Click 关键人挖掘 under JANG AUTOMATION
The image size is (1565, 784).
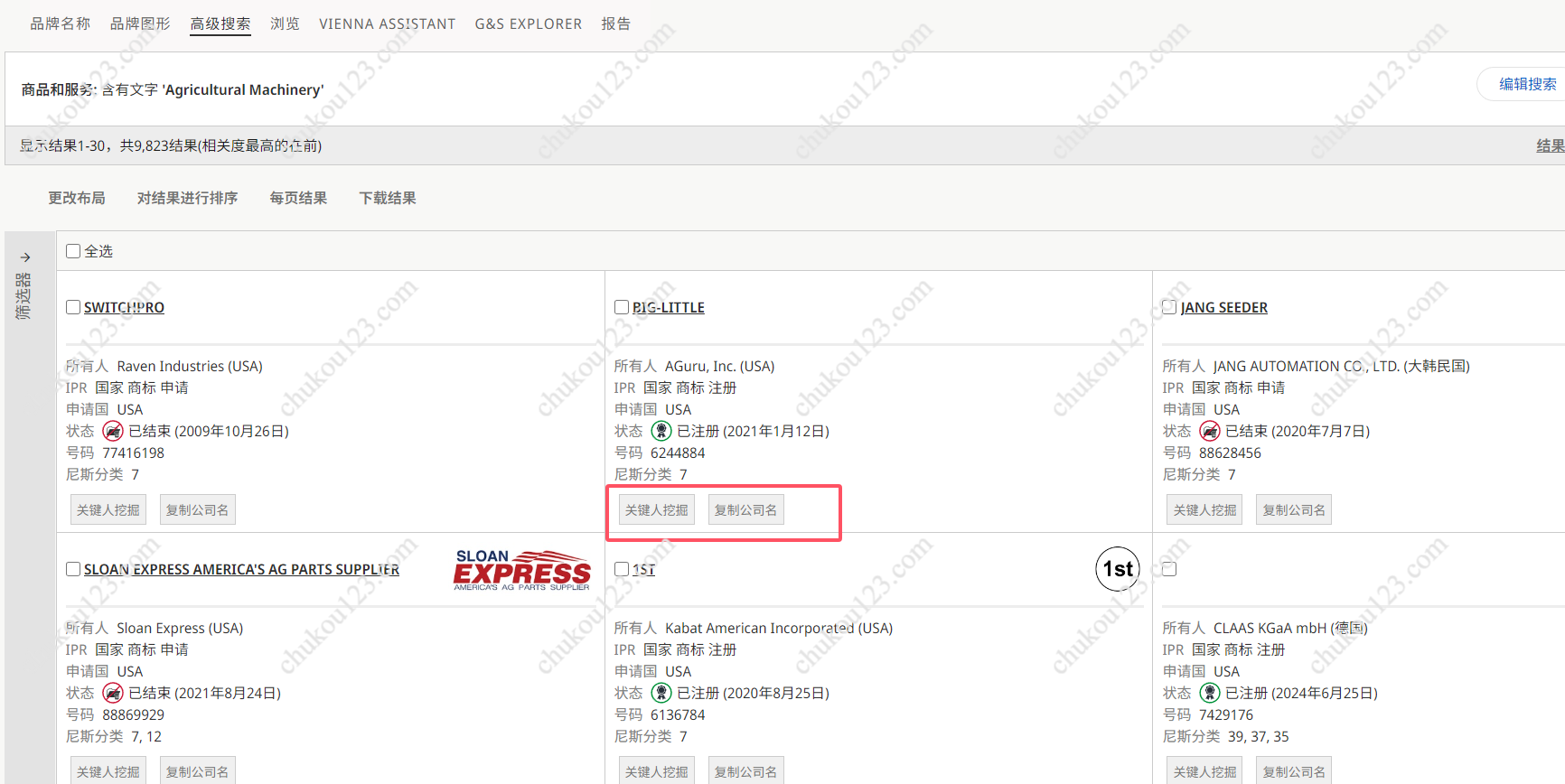tap(1204, 510)
